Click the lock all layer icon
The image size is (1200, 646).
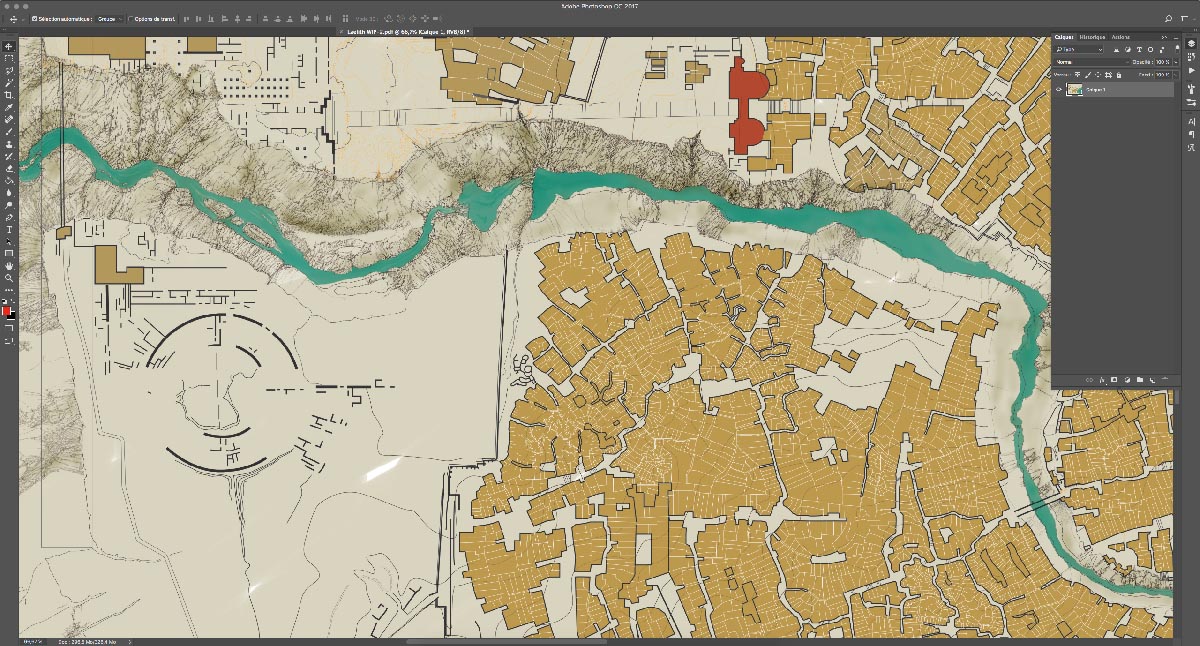coord(1118,75)
